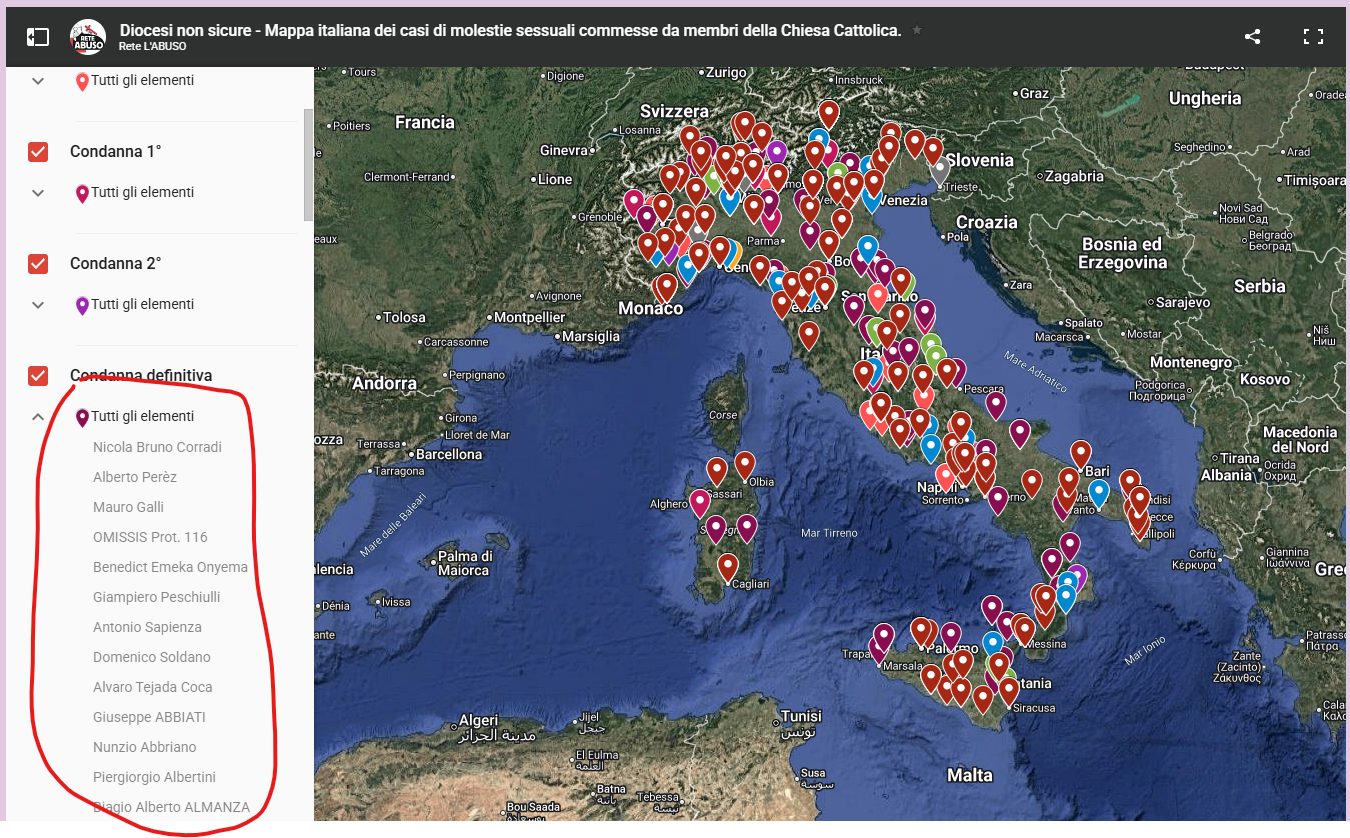Expand the Condanna 1° elements list

38,193
